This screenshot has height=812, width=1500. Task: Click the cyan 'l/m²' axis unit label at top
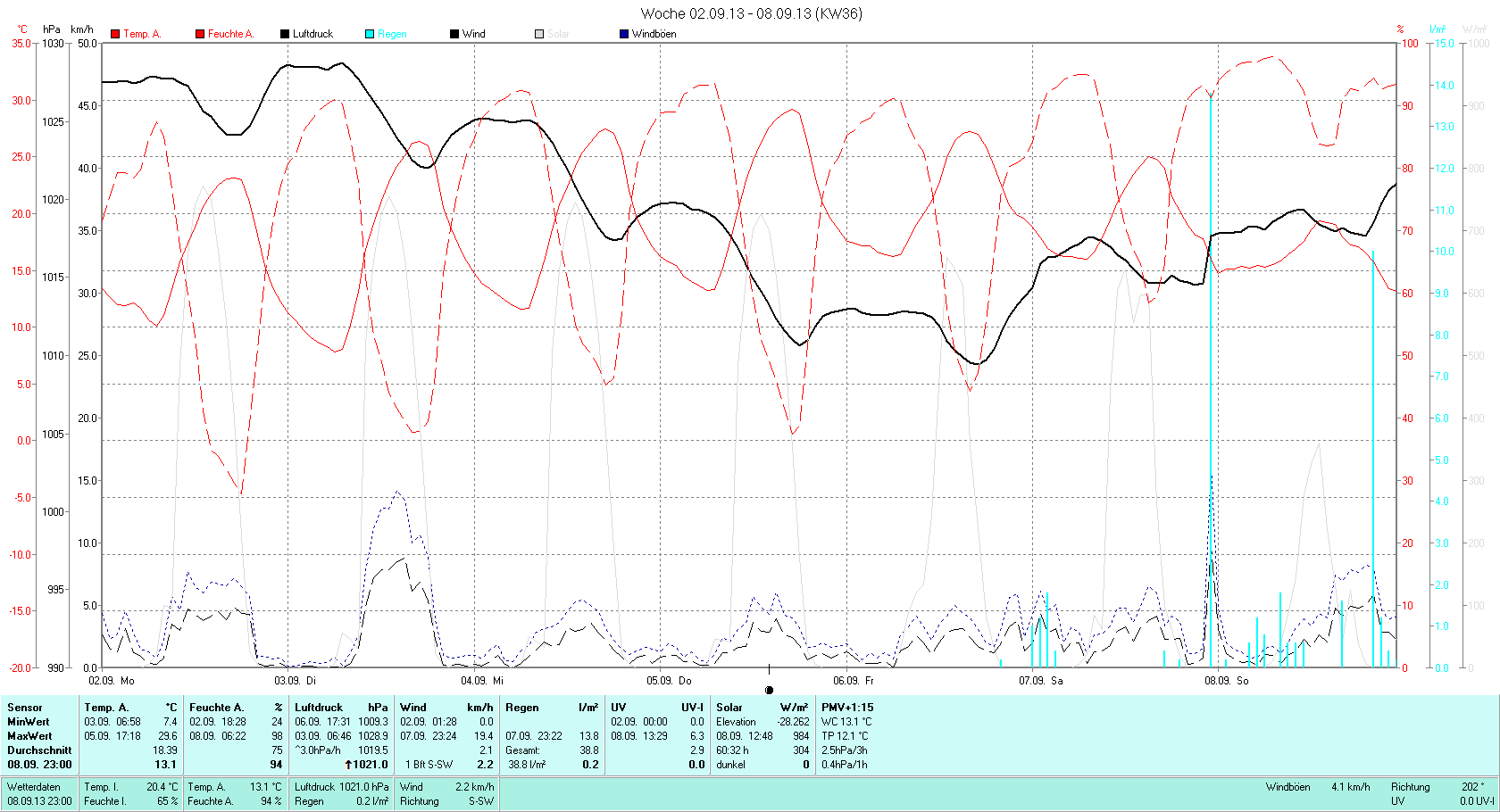point(1437,29)
